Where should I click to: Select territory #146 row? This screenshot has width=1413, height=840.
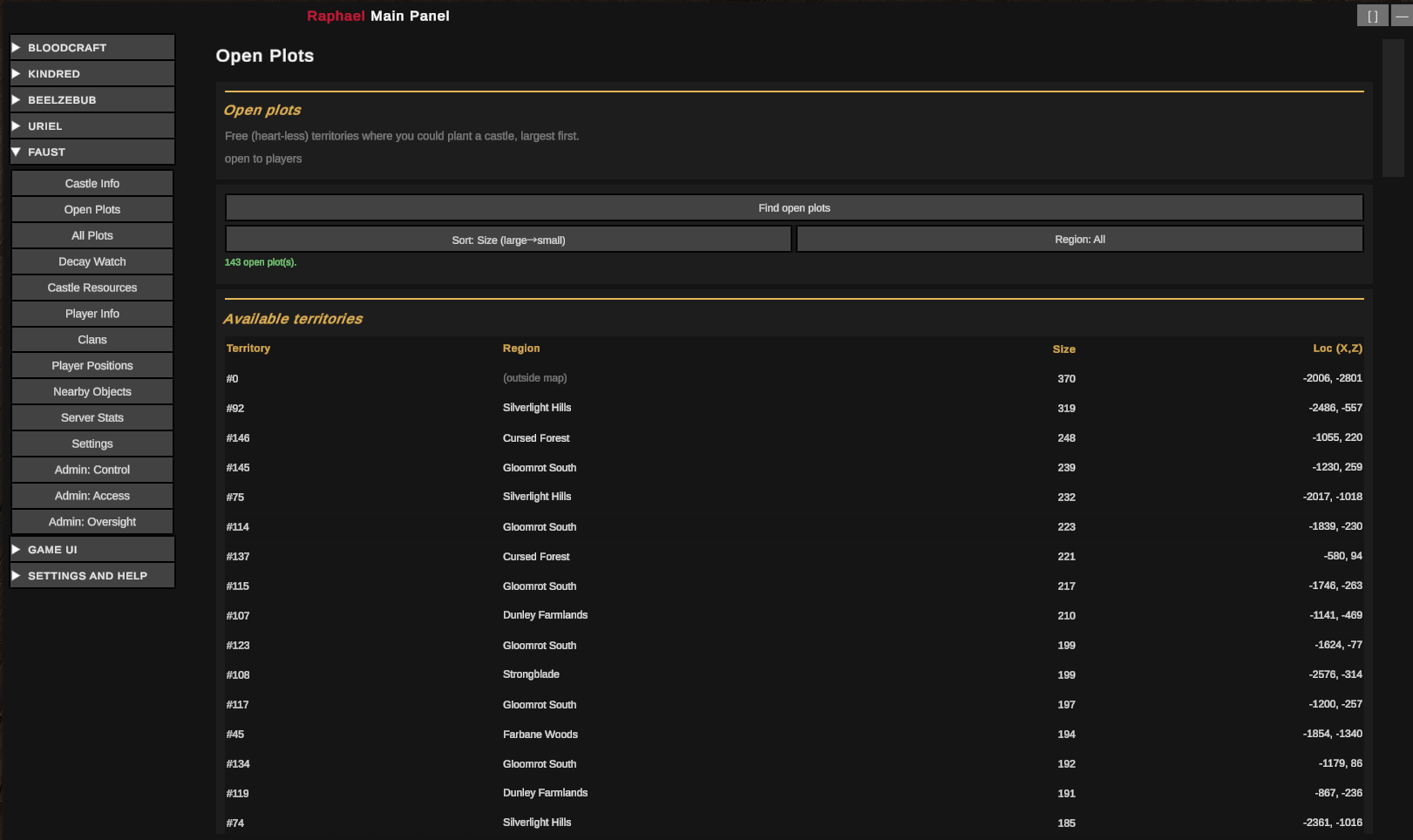[x=794, y=437]
